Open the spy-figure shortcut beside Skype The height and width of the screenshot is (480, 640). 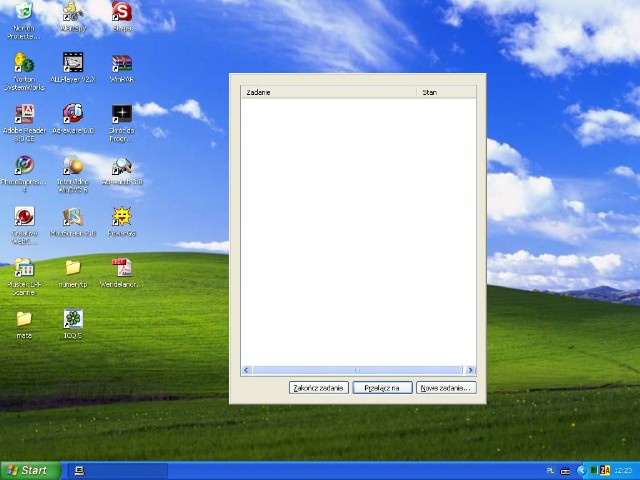(73, 11)
